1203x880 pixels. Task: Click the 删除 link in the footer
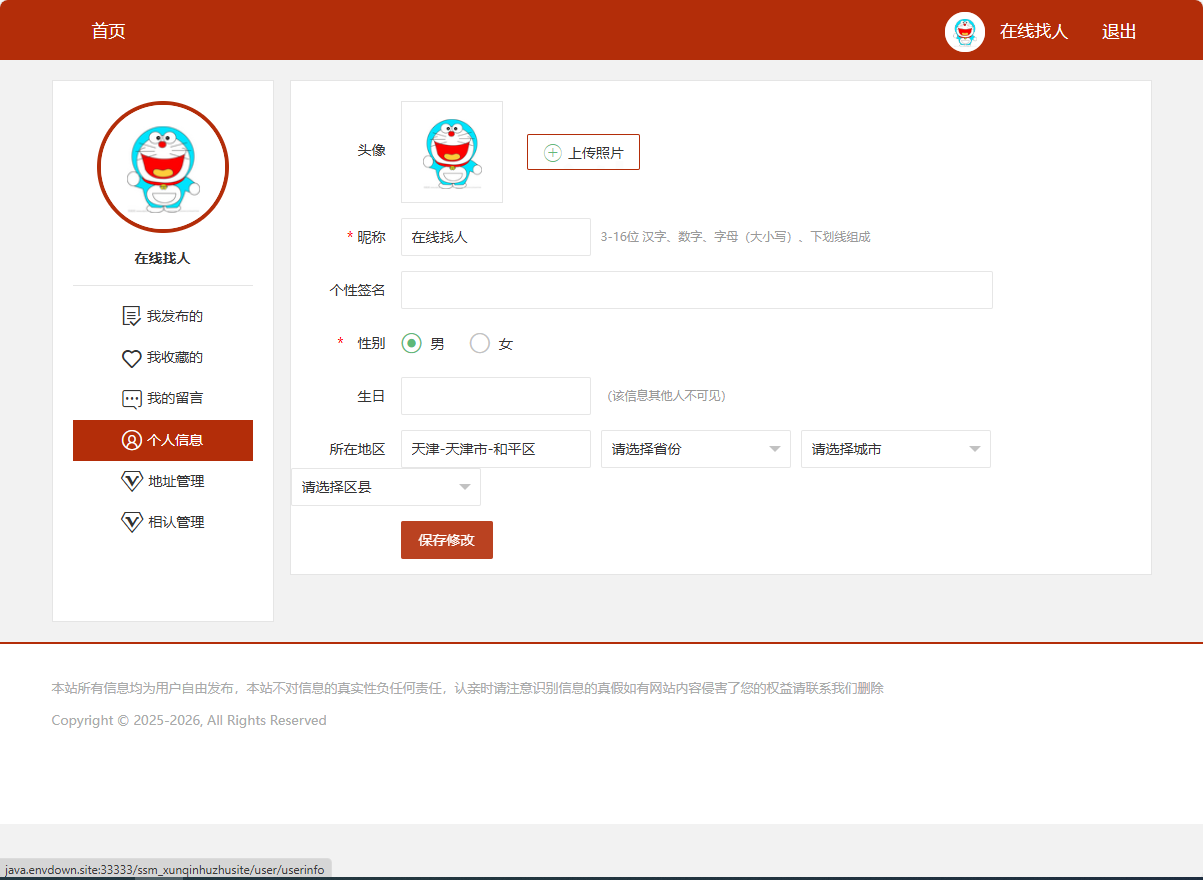pos(873,688)
